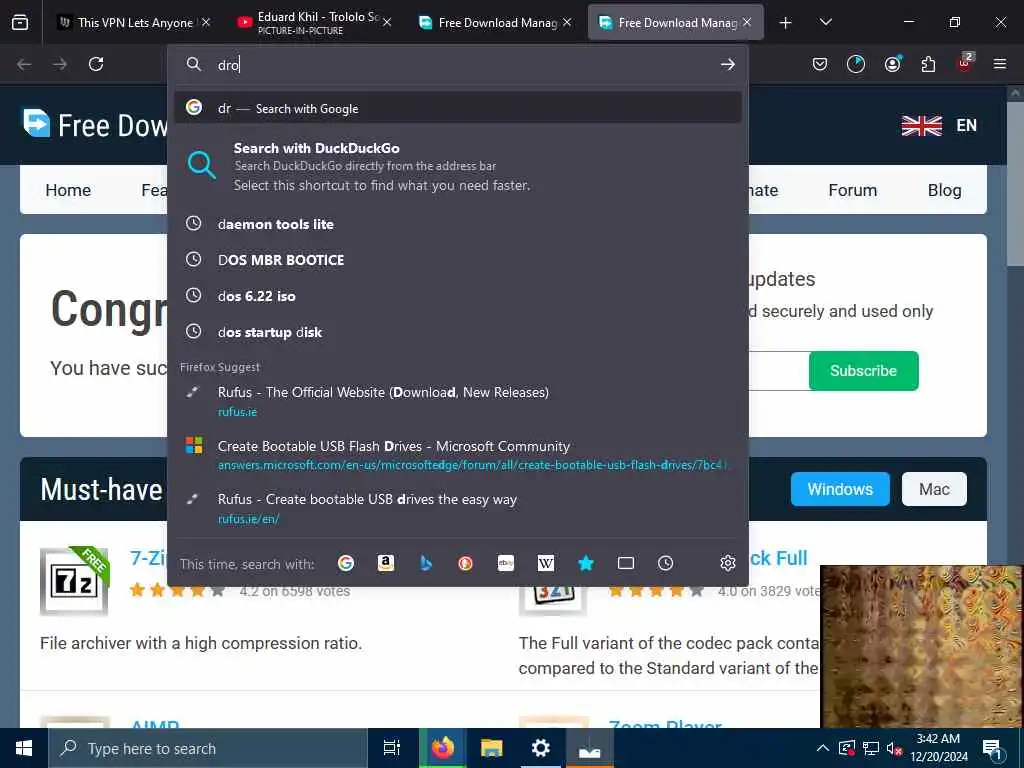
Task: Open File Explorer in taskbar
Action: (491, 748)
